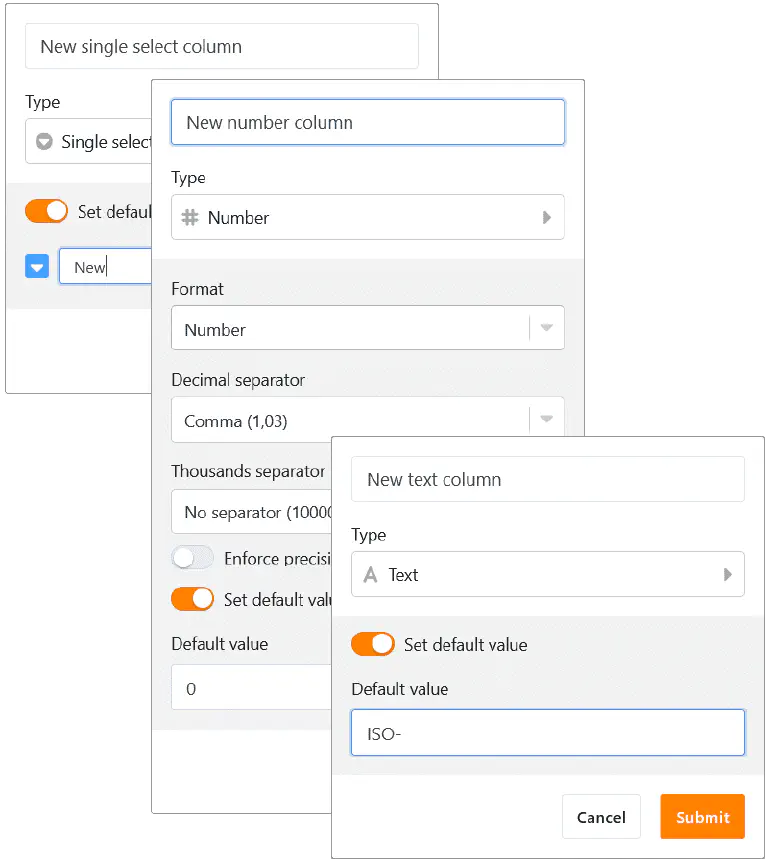
Task: Focus the New number column name field
Action: tap(367, 122)
